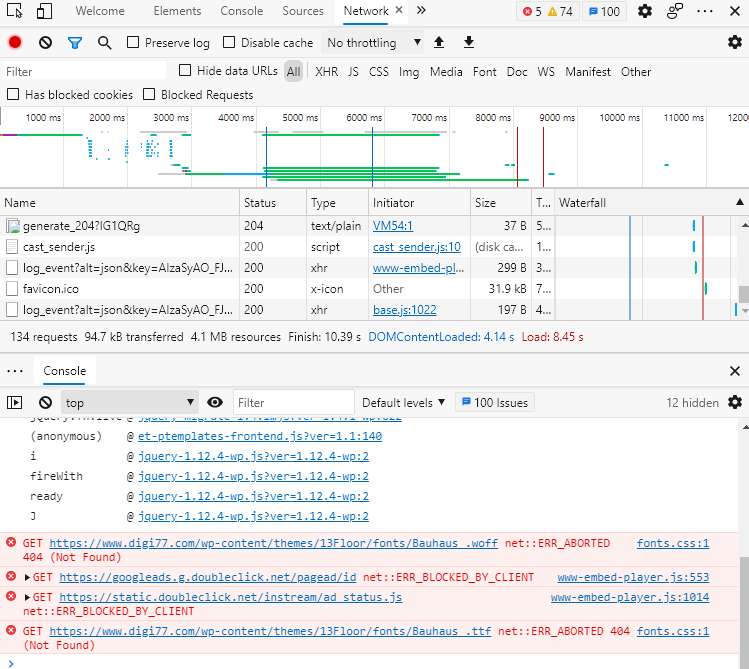
Task: Click the red record network log button
Action: (x=15, y=43)
